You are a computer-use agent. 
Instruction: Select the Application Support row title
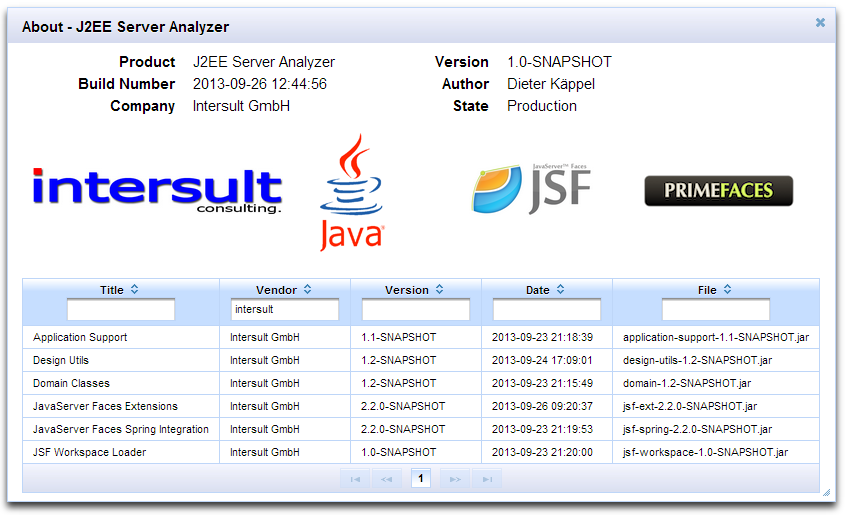click(80, 337)
